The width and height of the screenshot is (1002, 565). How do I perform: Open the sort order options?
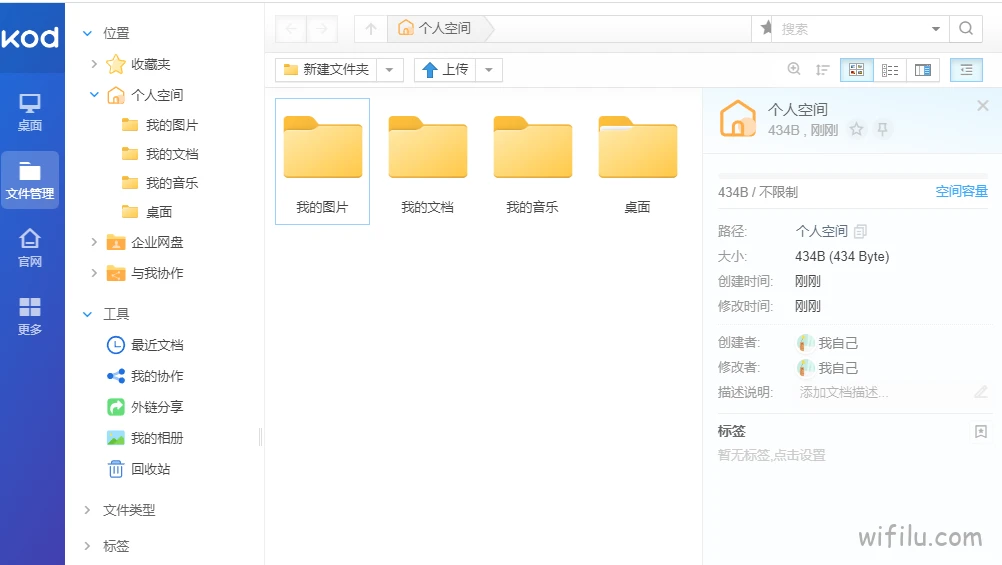pyautogui.click(x=822, y=70)
